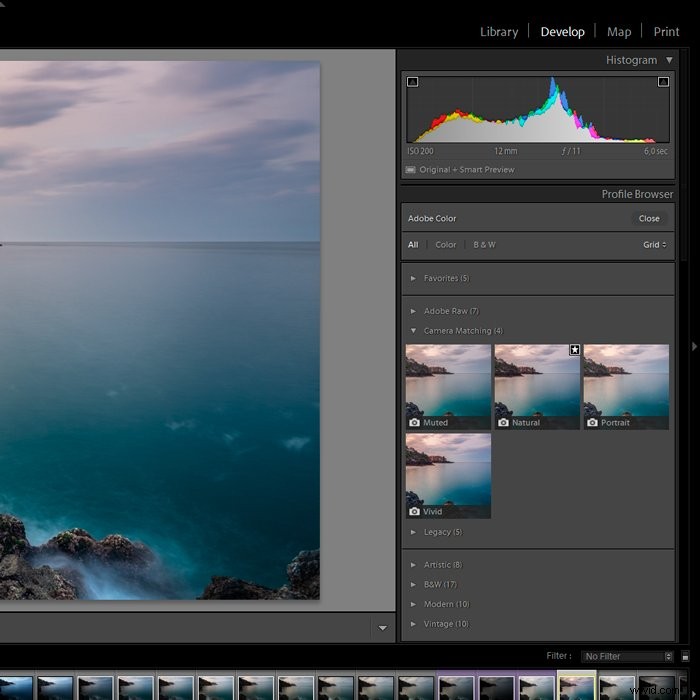Click the Smart Preview status icon
The image size is (700, 700).
pos(410,170)
